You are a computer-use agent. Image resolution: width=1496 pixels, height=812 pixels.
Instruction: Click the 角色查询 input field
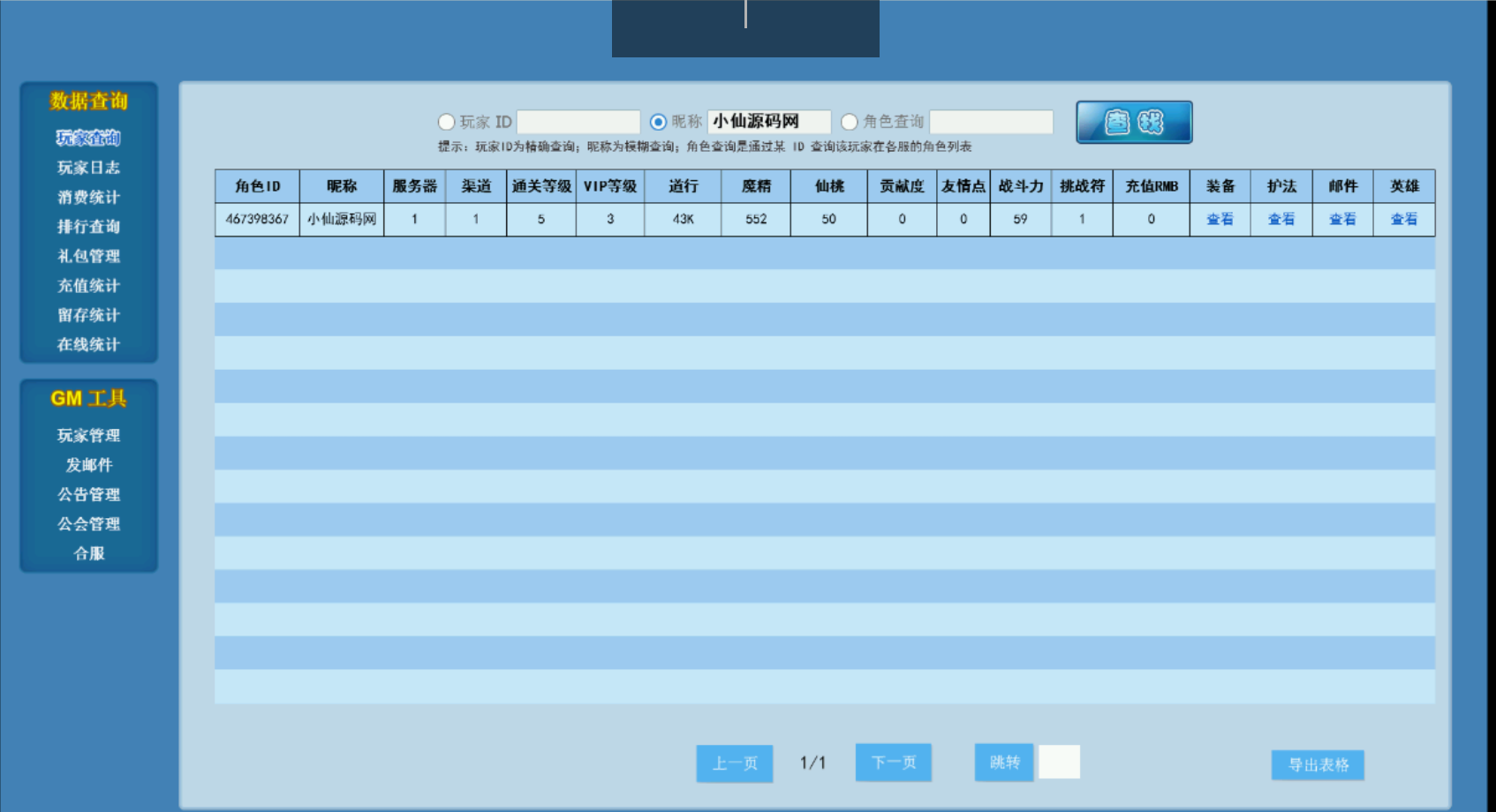pyautogui.click(x=992, y=122)
